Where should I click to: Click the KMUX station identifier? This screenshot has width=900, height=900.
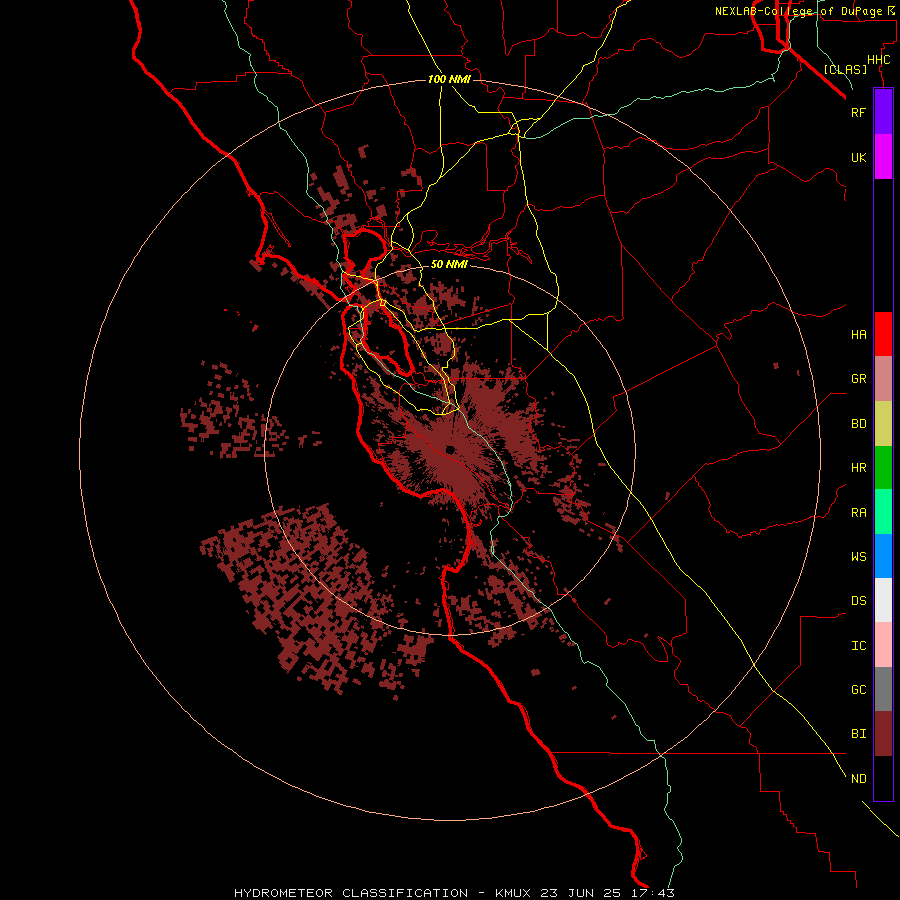(515, 893)
